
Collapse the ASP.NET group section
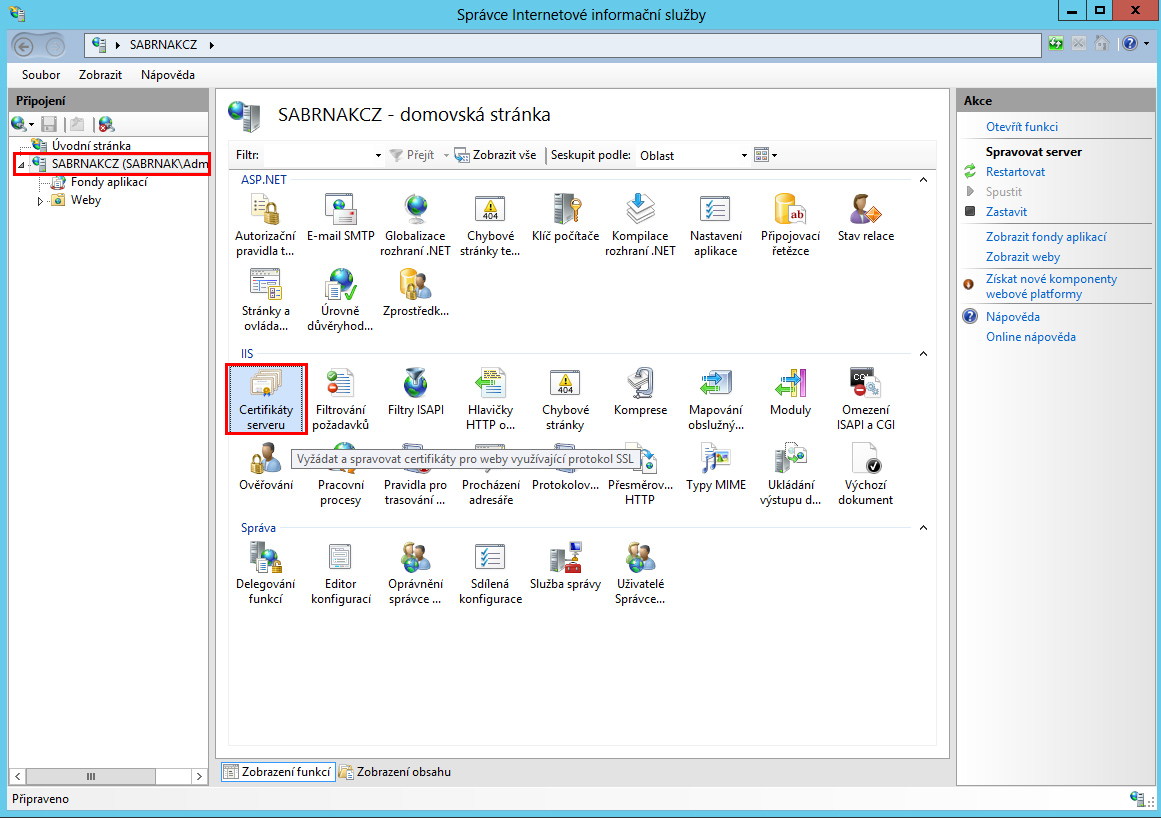click(x=923, y=180)
